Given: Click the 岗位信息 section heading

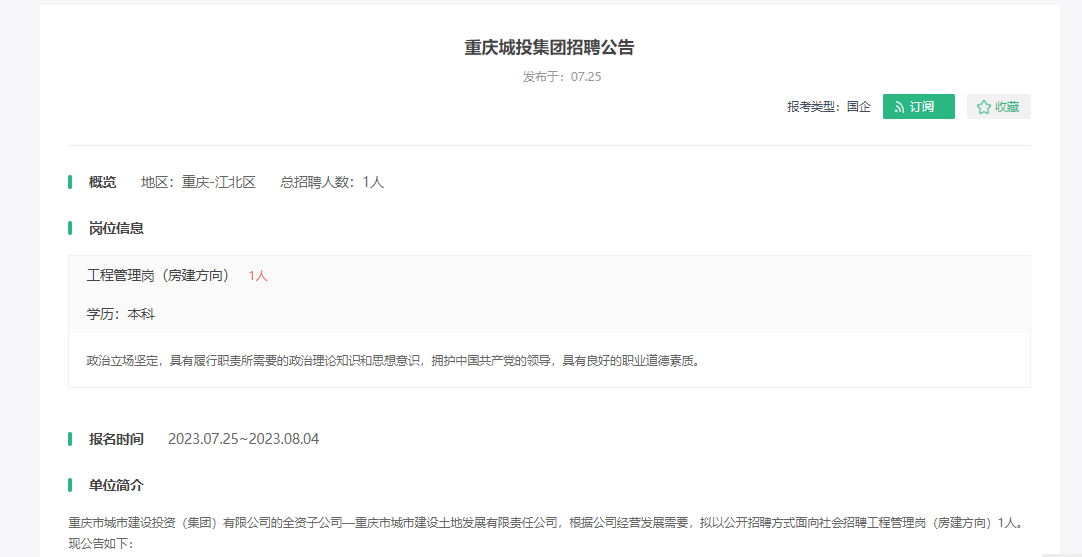Looking at the screenshot, I should [116, 228].
